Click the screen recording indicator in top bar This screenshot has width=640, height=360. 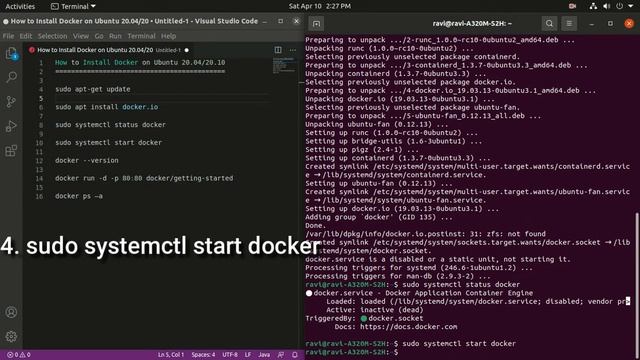click(x=572, y=6)
